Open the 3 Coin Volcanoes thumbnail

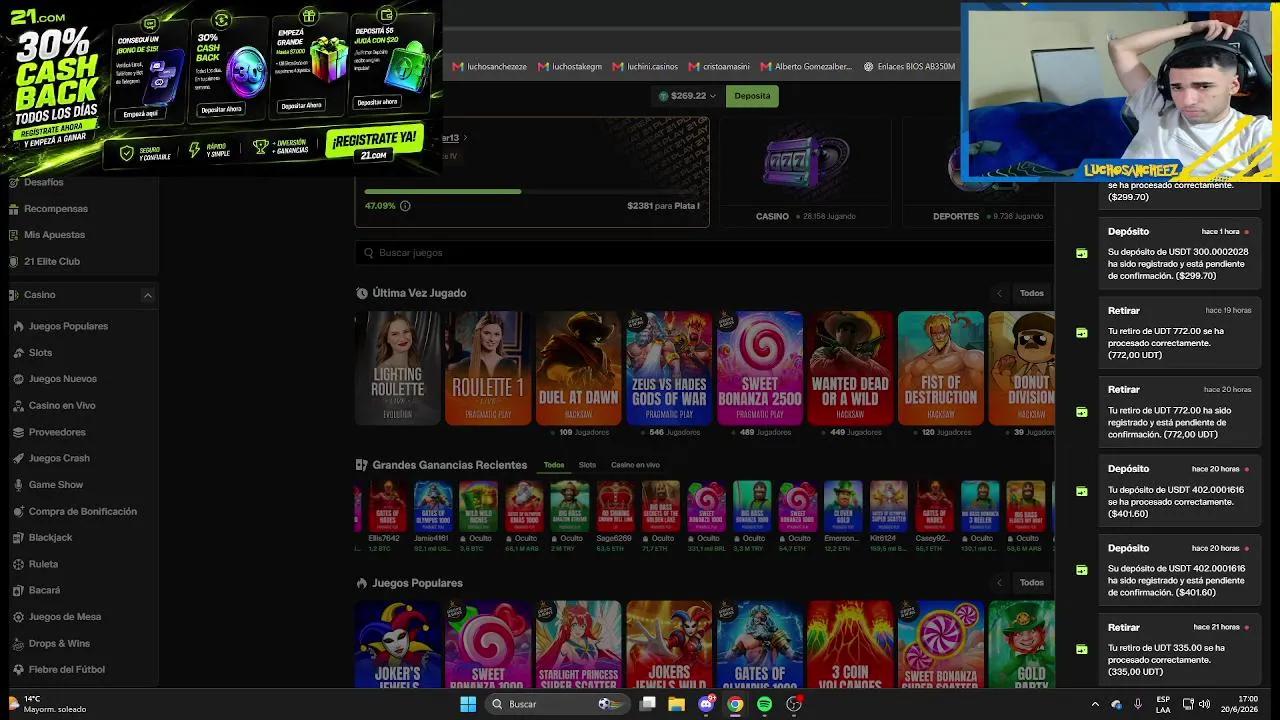tap(850, 644)
